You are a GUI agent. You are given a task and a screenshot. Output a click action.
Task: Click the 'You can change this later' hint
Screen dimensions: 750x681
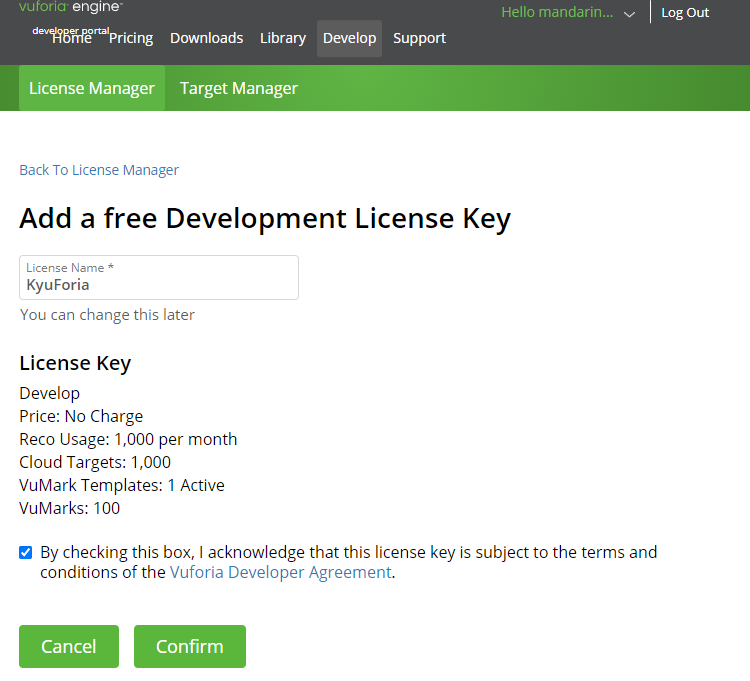(107, 315)
